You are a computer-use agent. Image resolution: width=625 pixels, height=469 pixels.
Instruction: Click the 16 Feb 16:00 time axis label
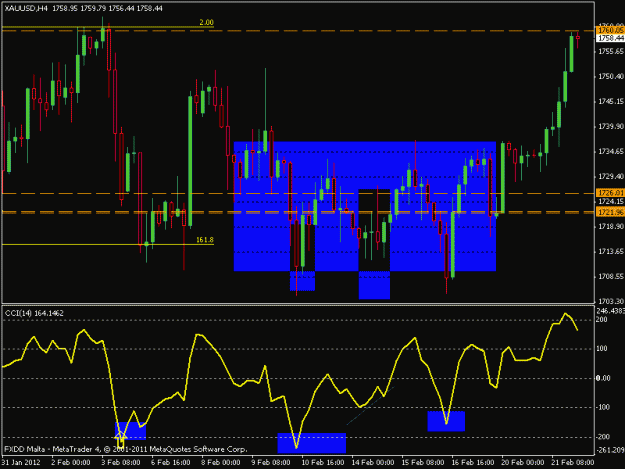click(x=472, y=462)
